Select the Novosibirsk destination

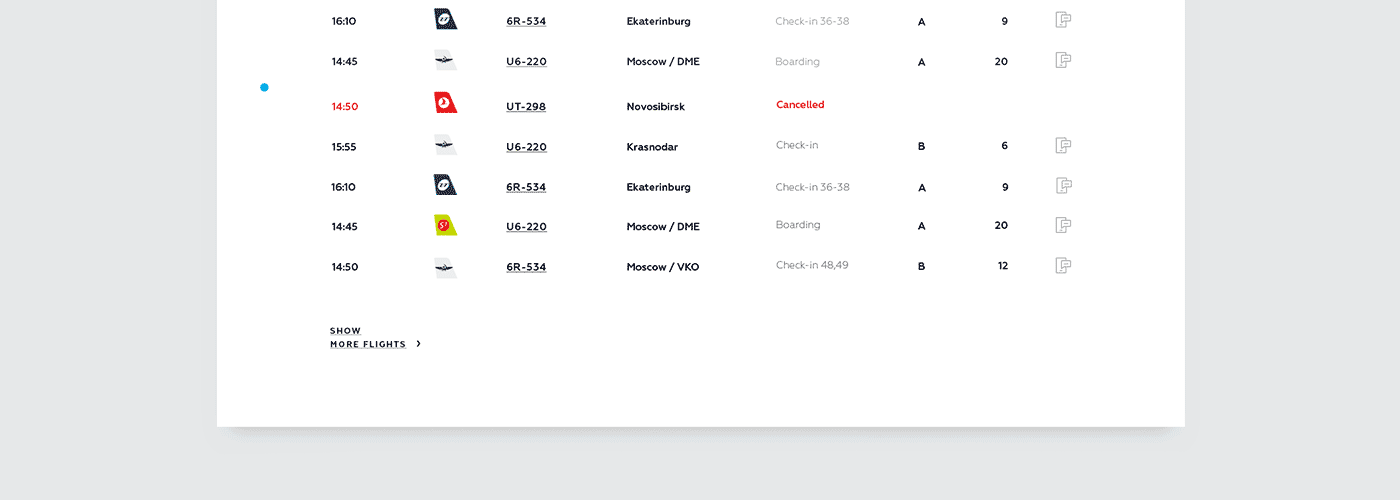[656, 107]
